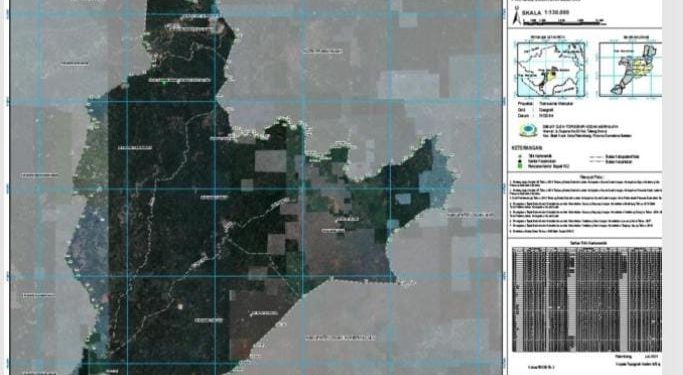Click the KETERANGAN legend heading
This screenshot has height=375, width=683.
527,148
